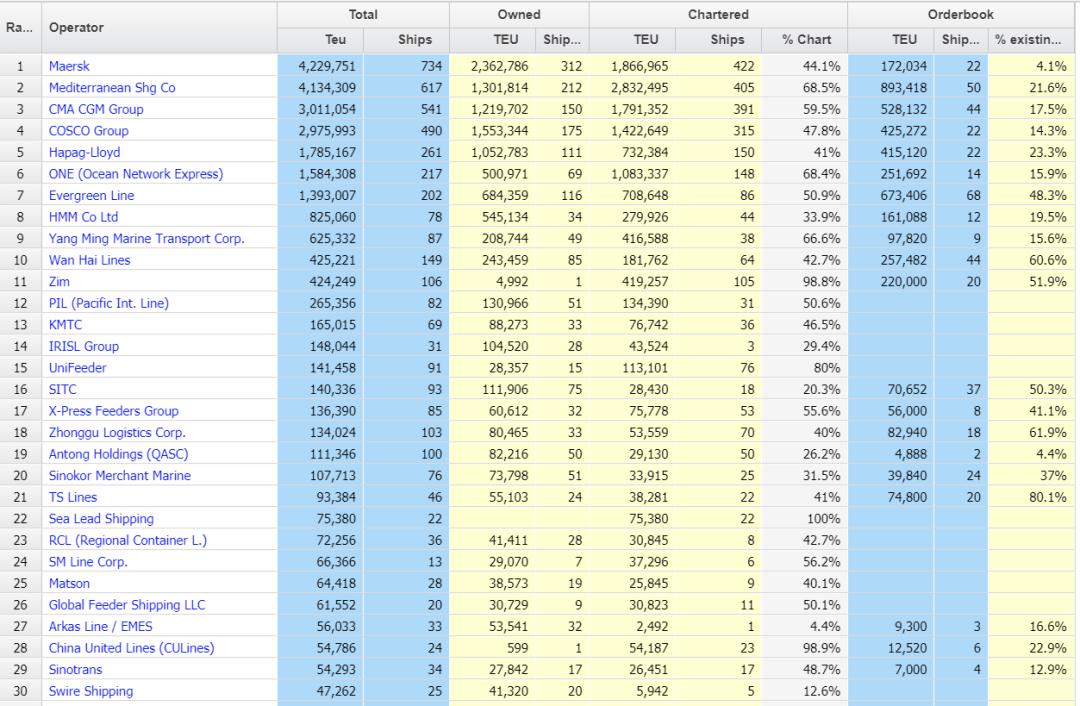Viewport: 1080px width, 706px height.
Task: Open Arkas Line / EMES link
Action: tap(101, 627)
